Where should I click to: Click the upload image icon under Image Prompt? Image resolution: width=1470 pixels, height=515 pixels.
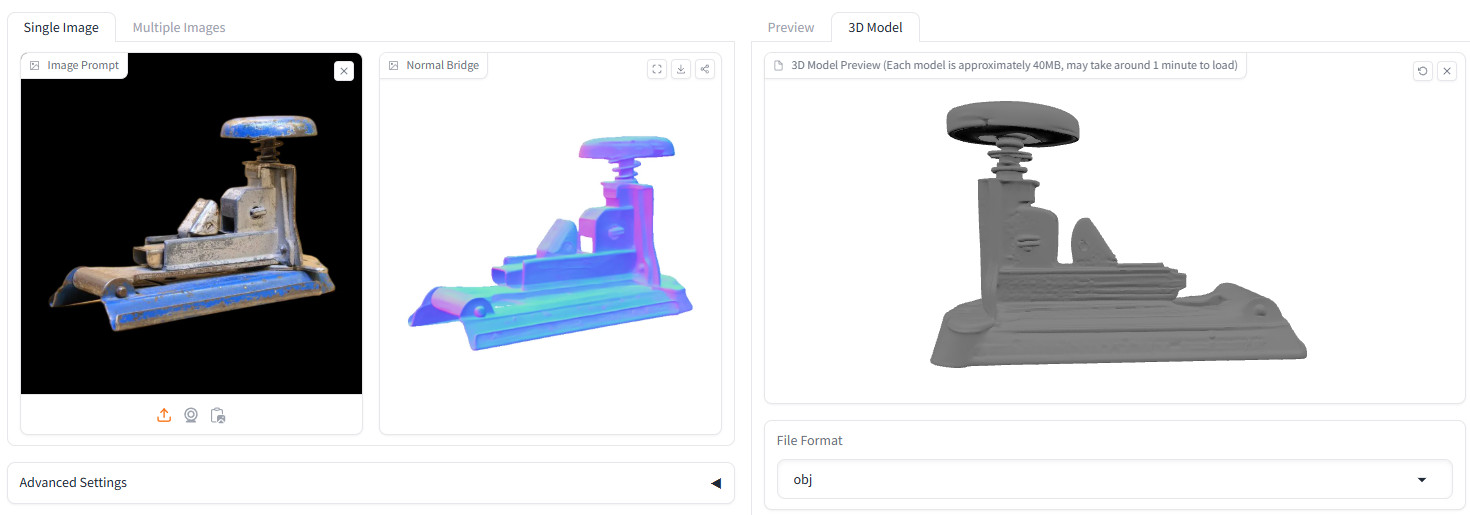point(164,415)
